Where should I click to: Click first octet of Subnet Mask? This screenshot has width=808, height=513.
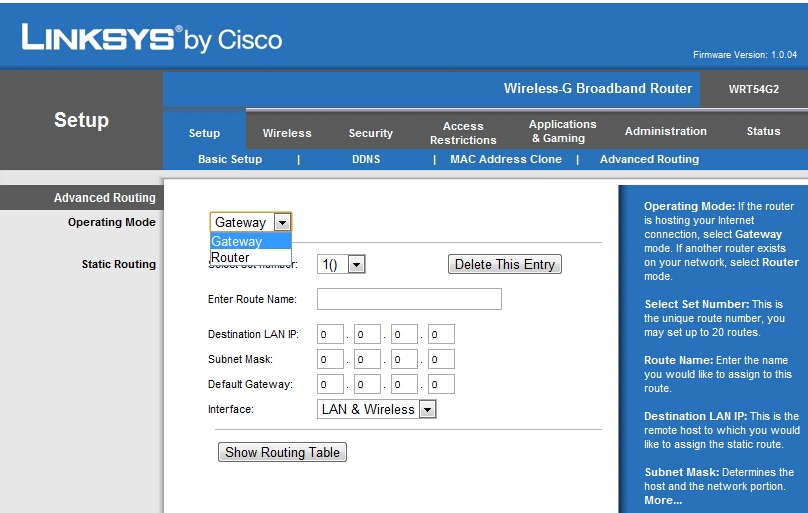(330, 359)
